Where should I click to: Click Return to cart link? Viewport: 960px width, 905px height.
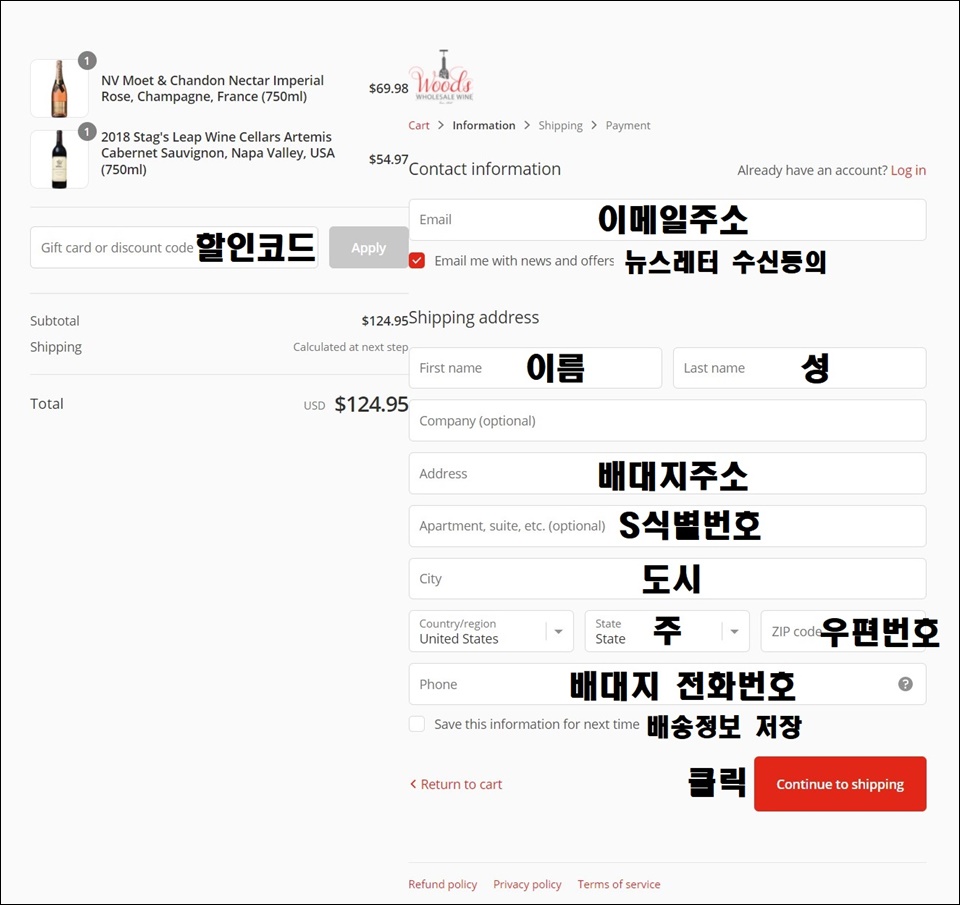[x=456, y=784]
